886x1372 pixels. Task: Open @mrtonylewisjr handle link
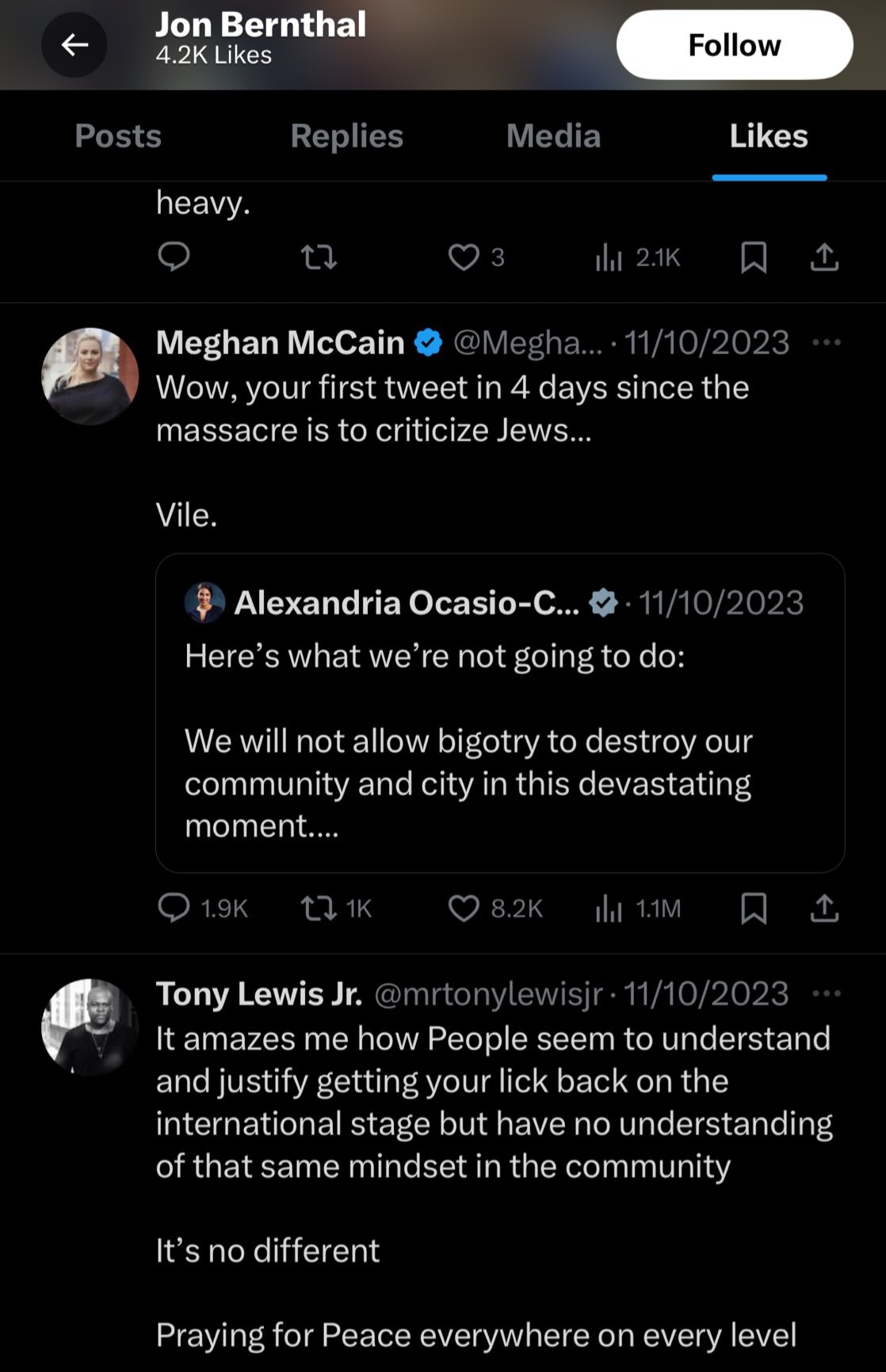point(488,993)
